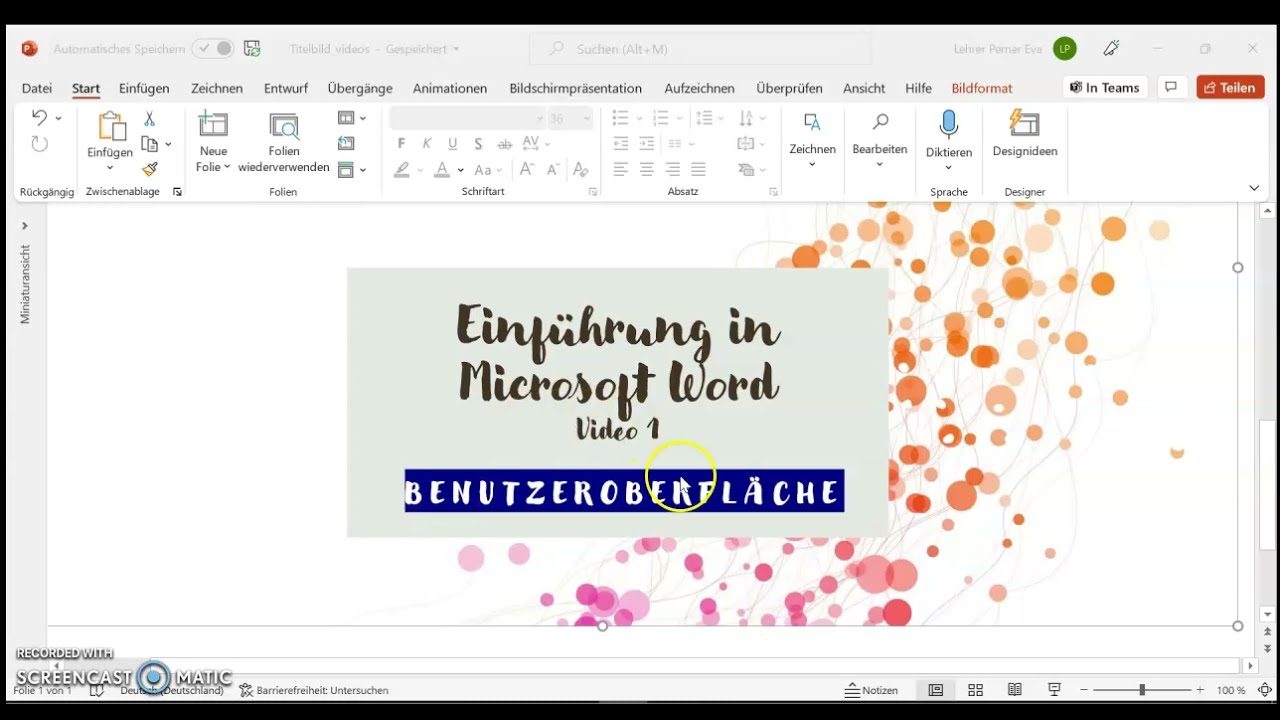Open the Undo dropdown arrow
The height and width of the screenshot is (720, 1280).
point(58,118)
